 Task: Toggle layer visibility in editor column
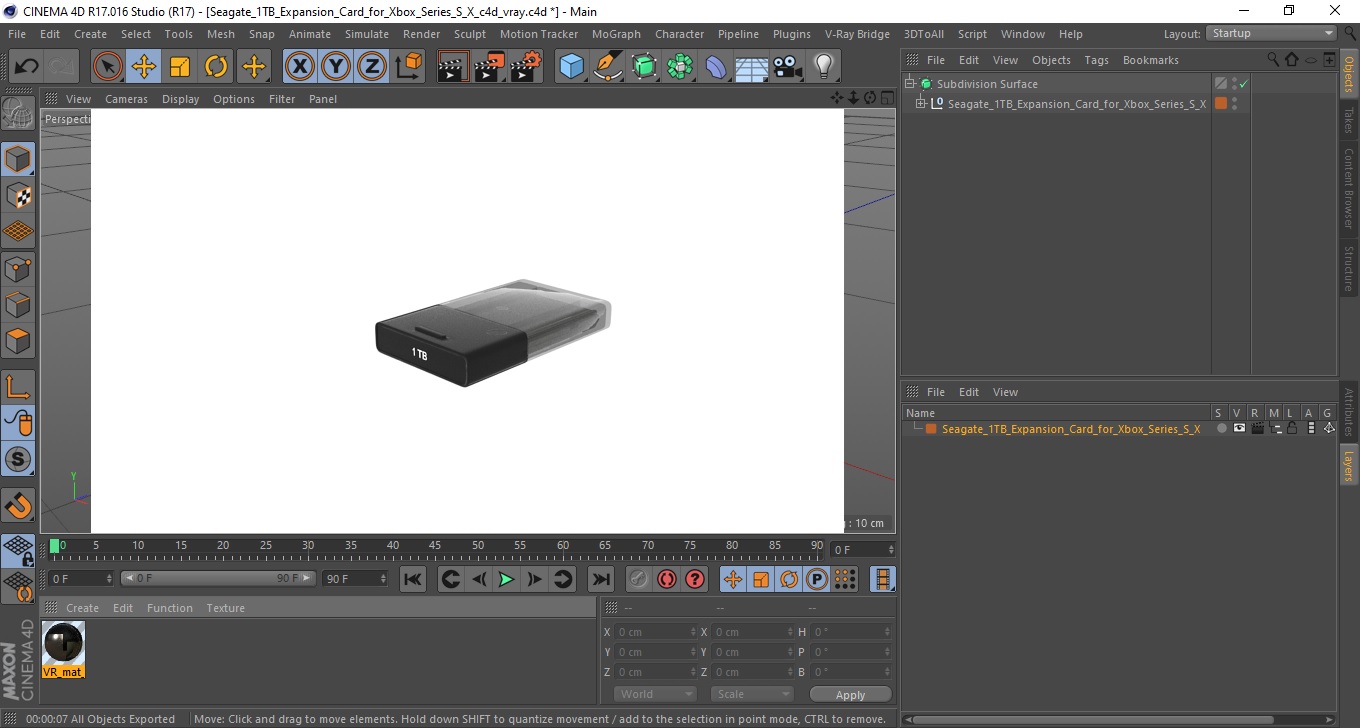pyautogui.click(x=1239, y=428)
